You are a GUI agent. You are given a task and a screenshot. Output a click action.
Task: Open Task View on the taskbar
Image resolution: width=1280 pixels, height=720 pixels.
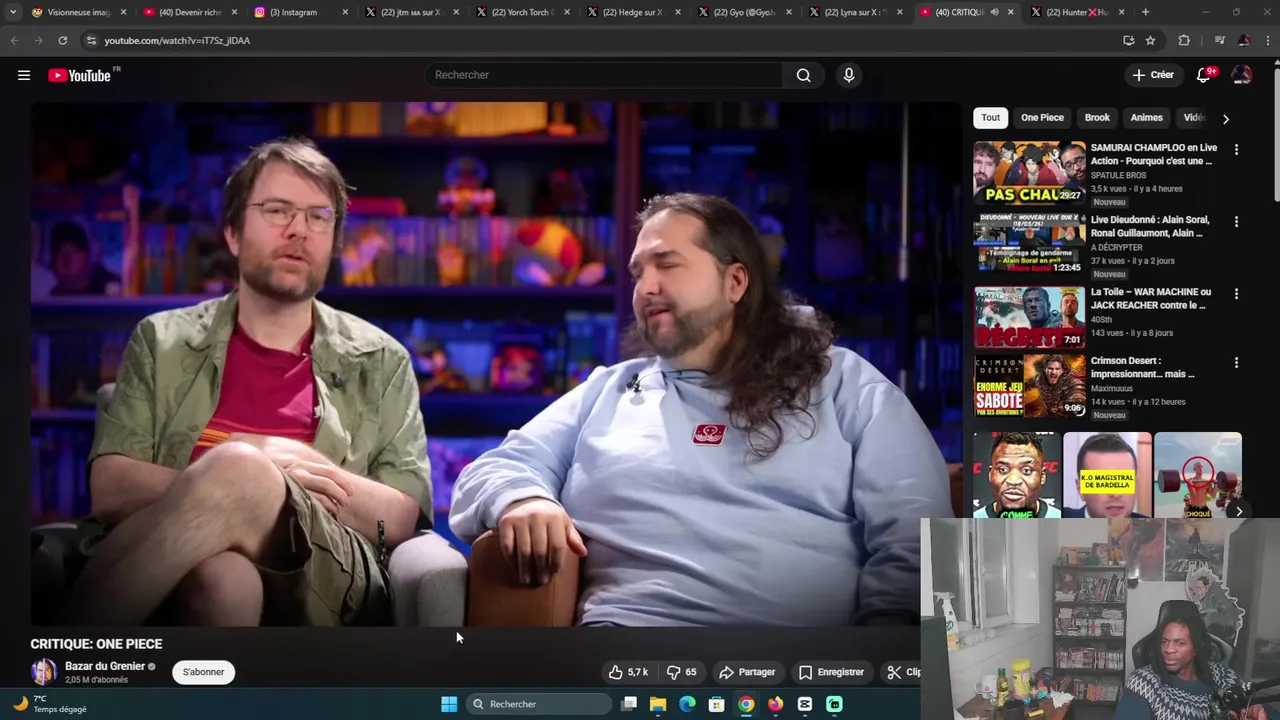[x=629, y=704]
